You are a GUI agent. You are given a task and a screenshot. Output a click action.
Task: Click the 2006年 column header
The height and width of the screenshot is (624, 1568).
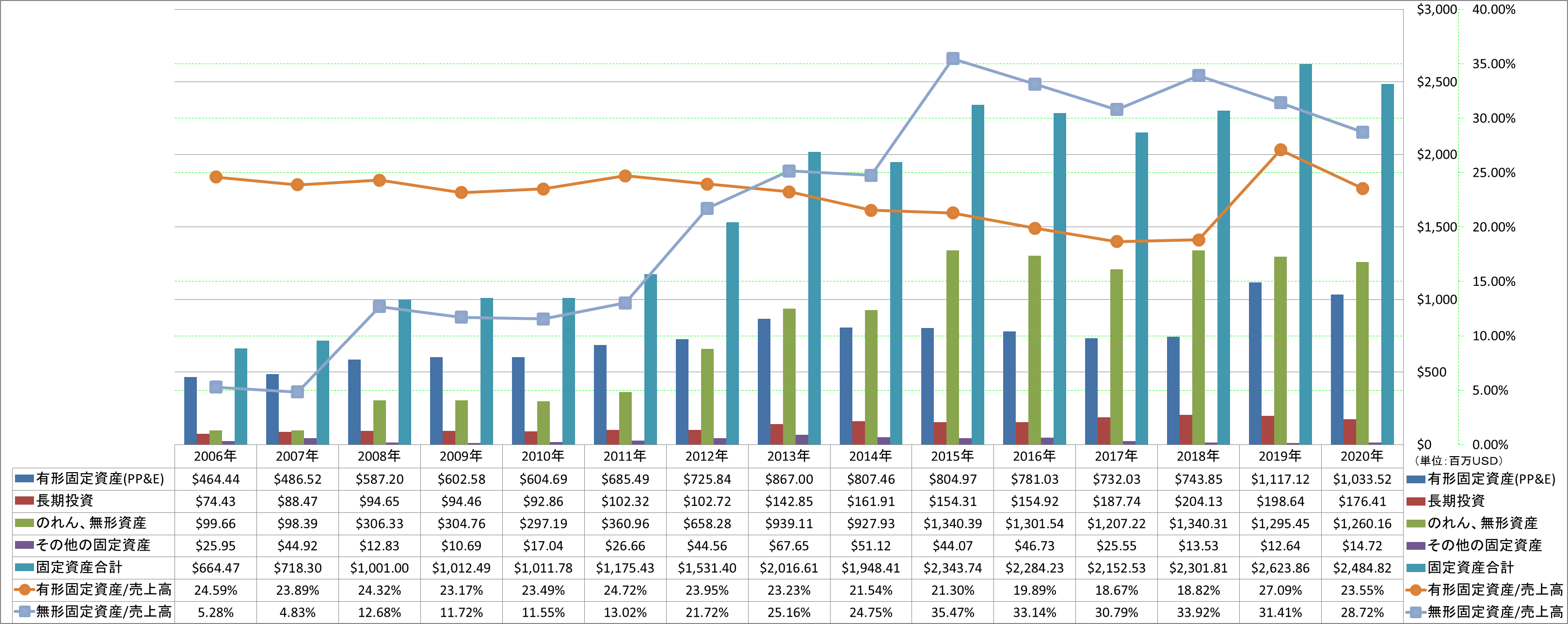click(x=215, y=456)
